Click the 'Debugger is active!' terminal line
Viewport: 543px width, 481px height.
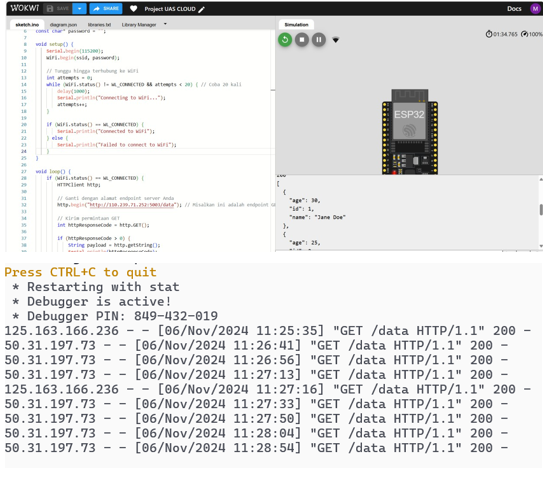tap(92, 302)
